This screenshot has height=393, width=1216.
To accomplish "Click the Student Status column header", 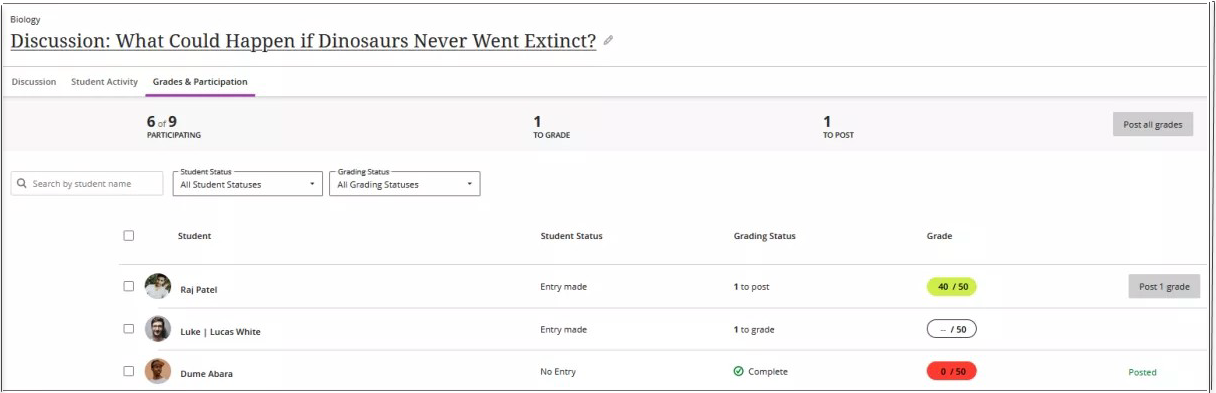I will pyautogui.click(x=571, y=236).
